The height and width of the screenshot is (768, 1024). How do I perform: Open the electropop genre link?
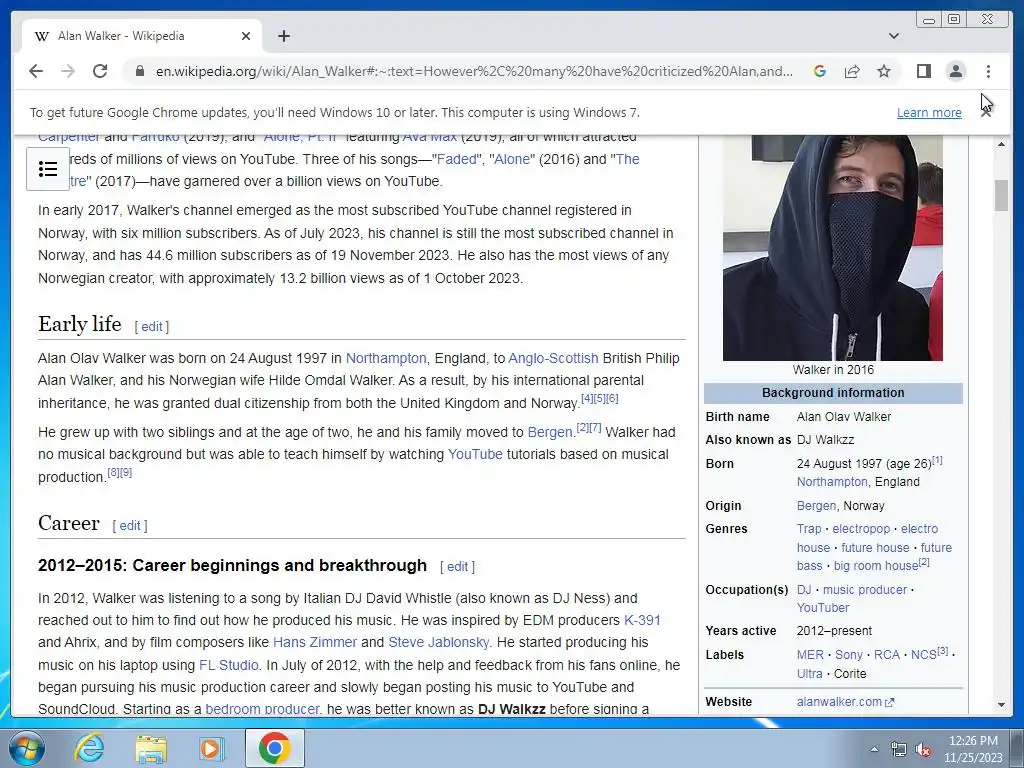[861, 529]
